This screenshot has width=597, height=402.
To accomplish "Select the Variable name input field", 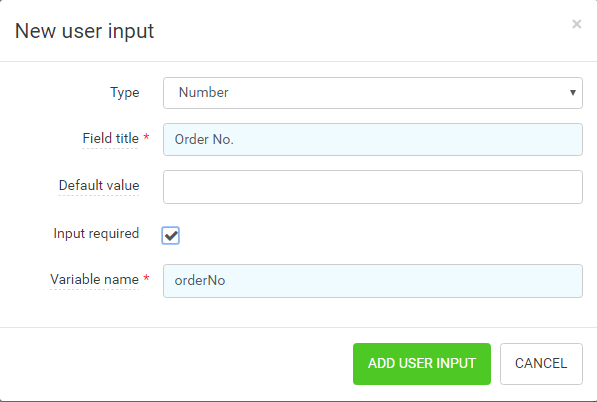I will click(x=373, y=281).
